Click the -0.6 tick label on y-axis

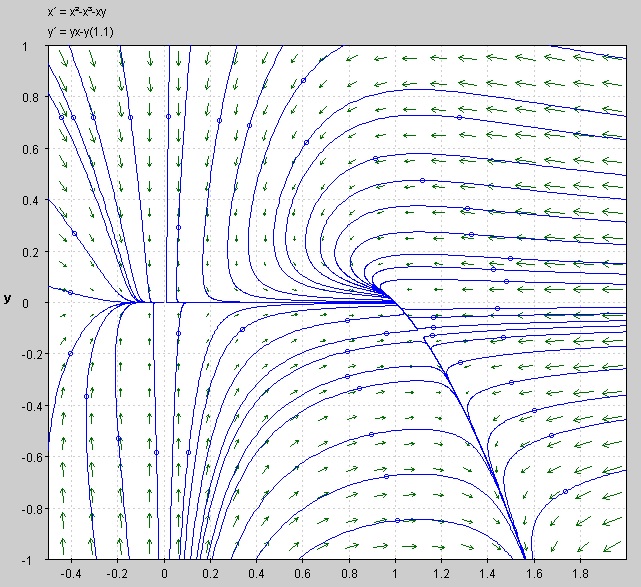pos(31,457)
